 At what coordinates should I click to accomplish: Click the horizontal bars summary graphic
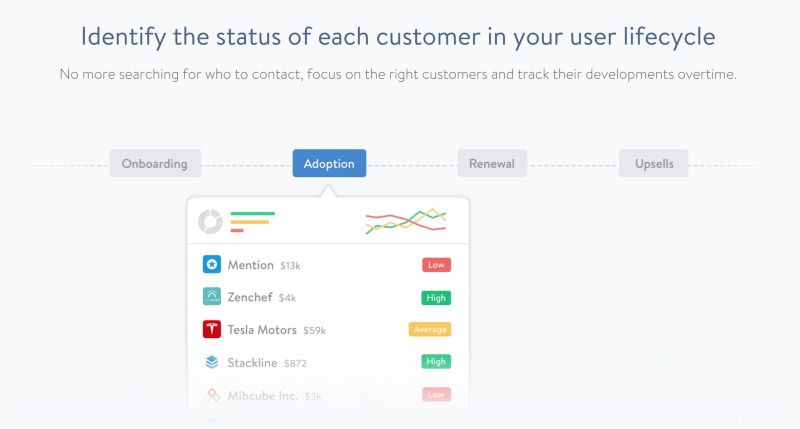coord(252,221)
